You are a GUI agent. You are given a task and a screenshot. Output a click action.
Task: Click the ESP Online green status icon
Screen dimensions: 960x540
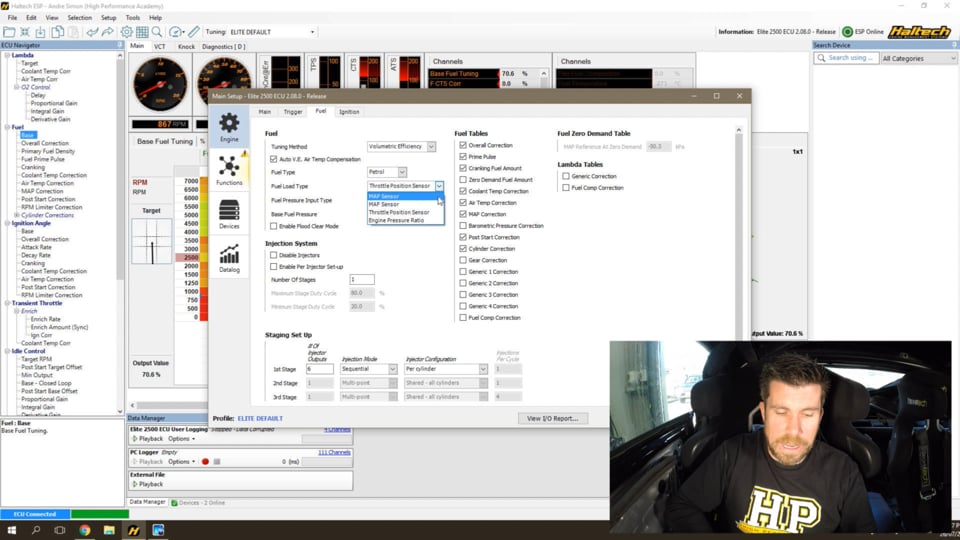[x=847, y=32]
